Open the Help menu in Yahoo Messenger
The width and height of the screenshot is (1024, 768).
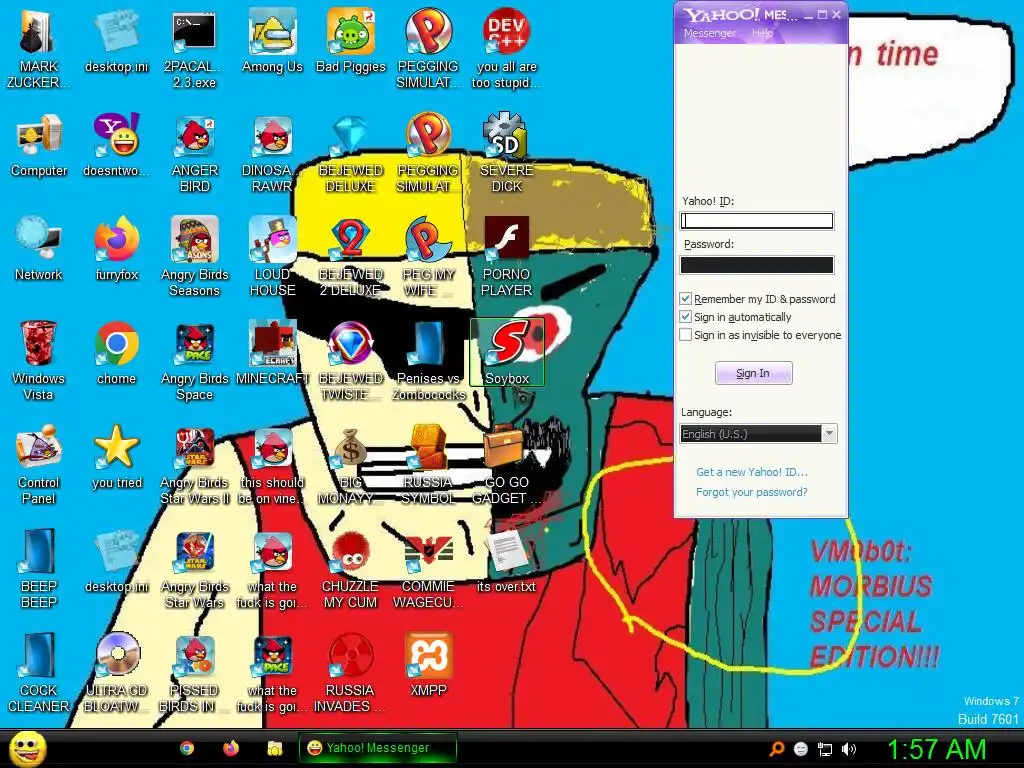point(761,33)
